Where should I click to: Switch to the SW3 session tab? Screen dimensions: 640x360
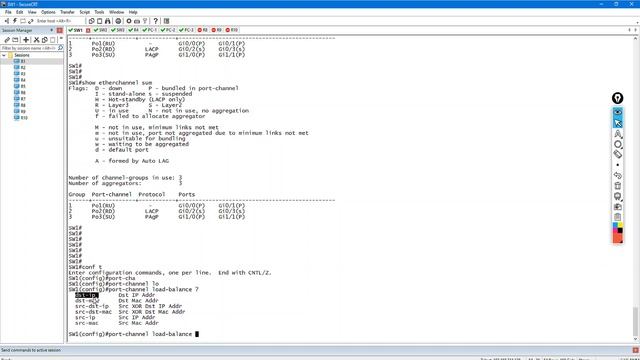tap(118, 30)
